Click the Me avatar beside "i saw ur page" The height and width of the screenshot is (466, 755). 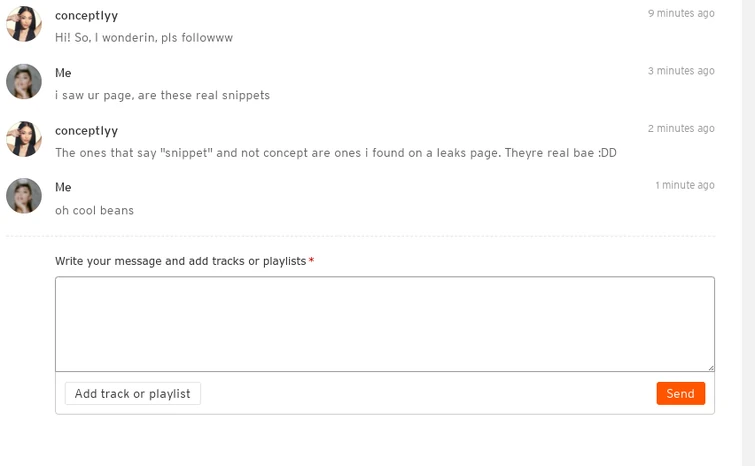(24, 82)
